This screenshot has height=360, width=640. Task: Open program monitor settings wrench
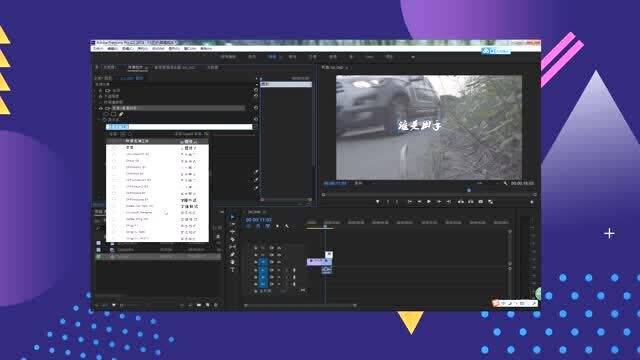tap(505, 183)
